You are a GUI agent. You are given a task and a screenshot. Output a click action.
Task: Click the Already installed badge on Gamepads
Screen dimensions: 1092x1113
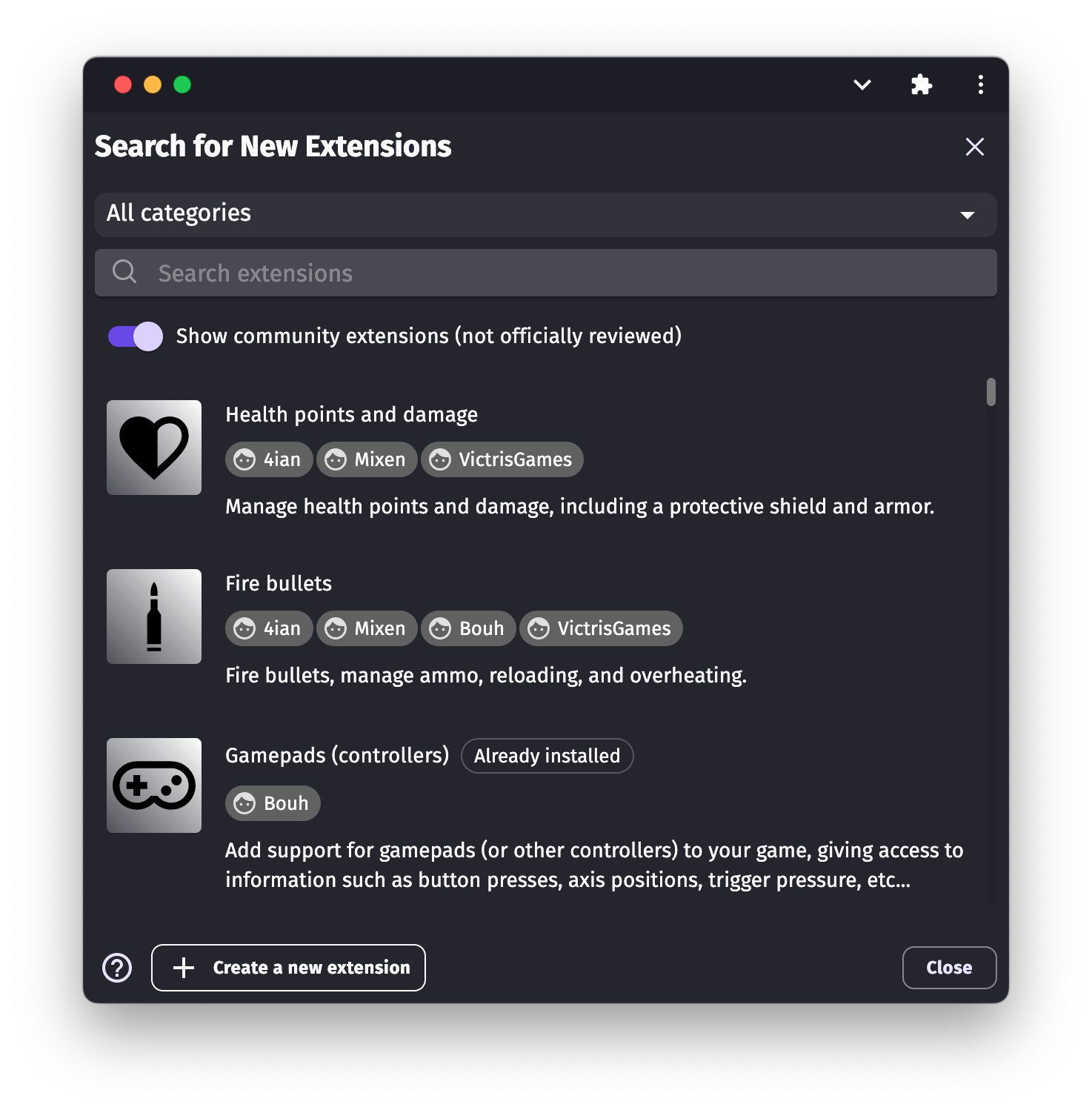click(547, 756)
